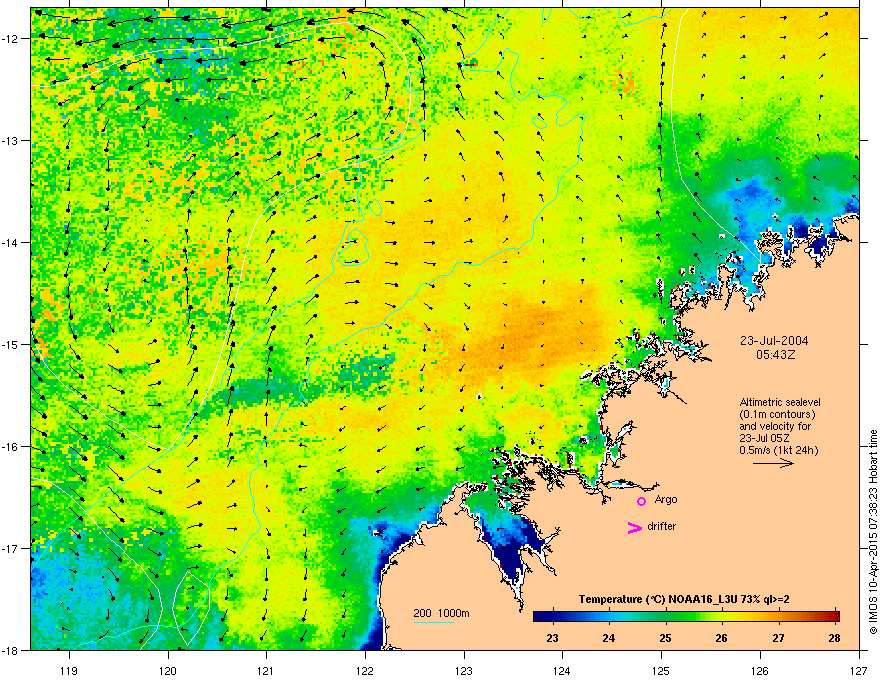Click the "-13" latitude axis label
The image size is (880, 680).
10,141
